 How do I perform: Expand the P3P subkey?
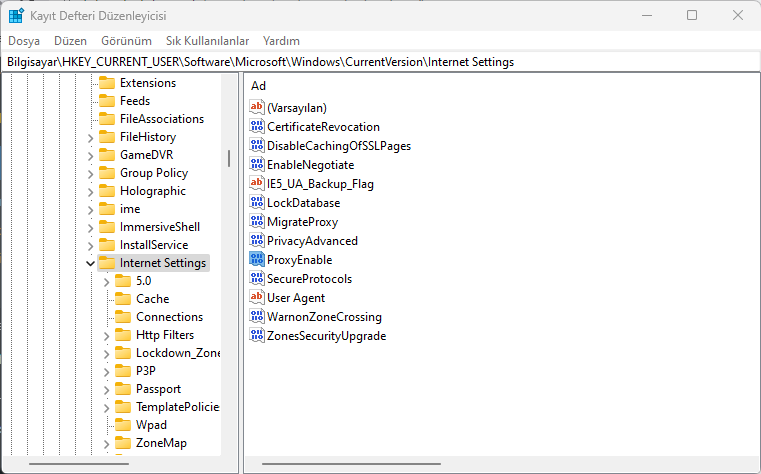(107, 372)
